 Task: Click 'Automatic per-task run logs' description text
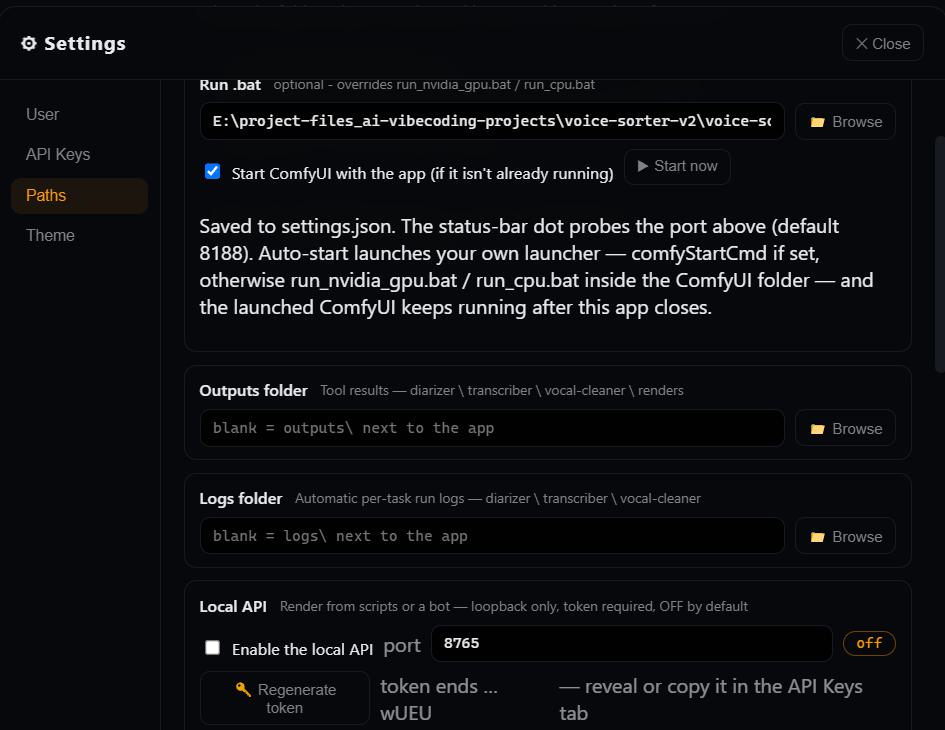497,499
